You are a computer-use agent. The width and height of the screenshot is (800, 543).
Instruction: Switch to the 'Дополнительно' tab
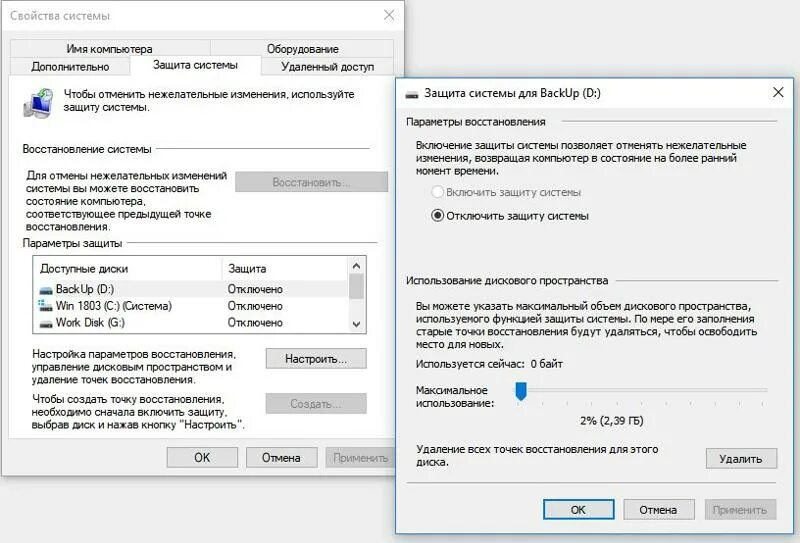(70, 66)
